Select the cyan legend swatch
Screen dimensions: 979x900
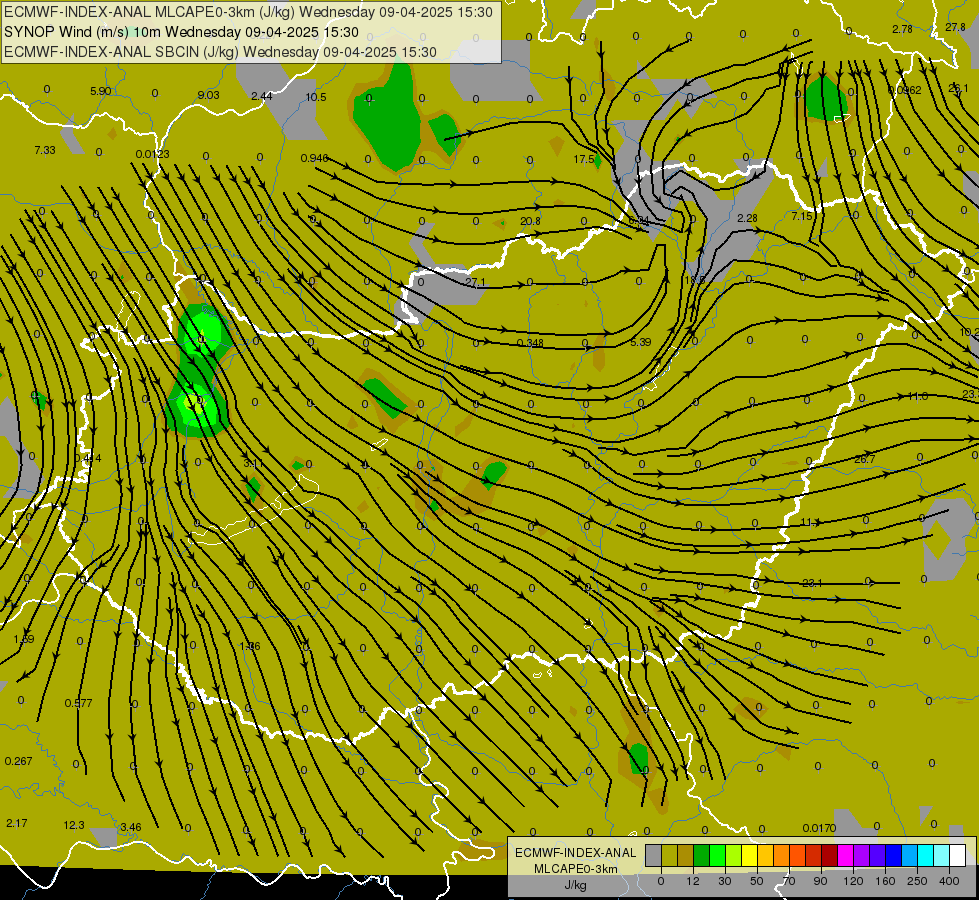pos(925,855)
